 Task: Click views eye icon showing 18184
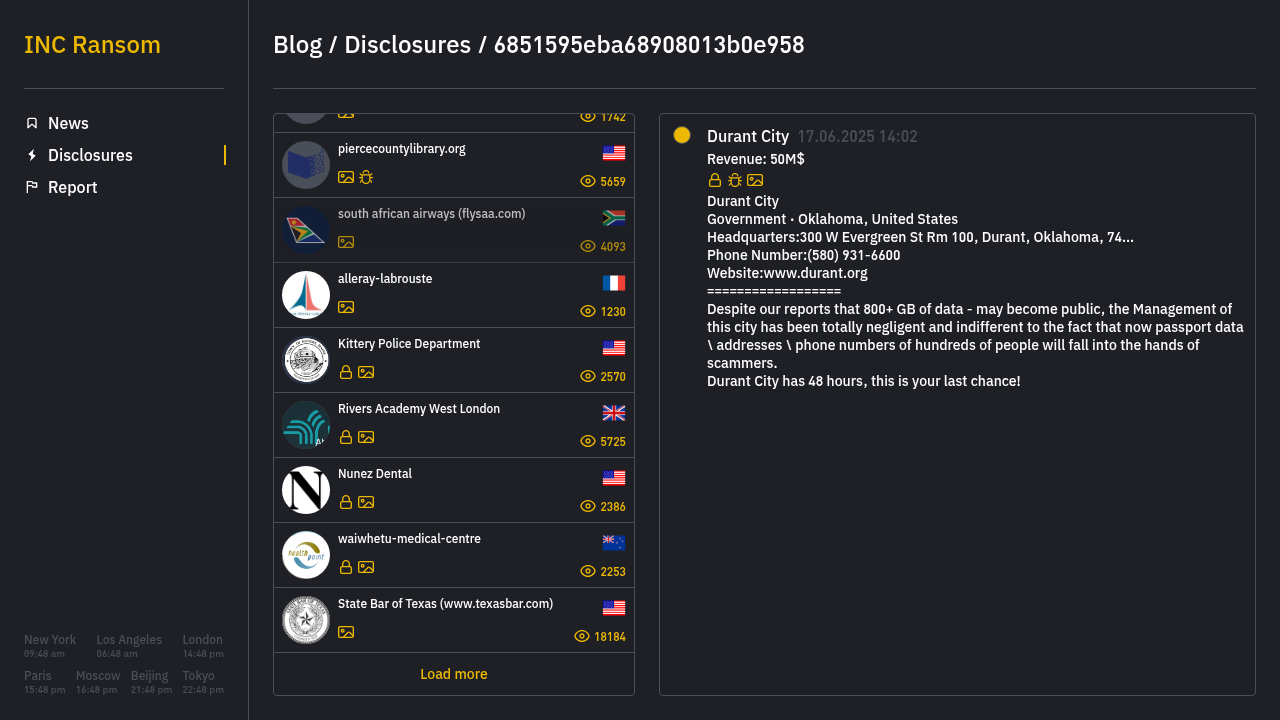pos(582,636)
